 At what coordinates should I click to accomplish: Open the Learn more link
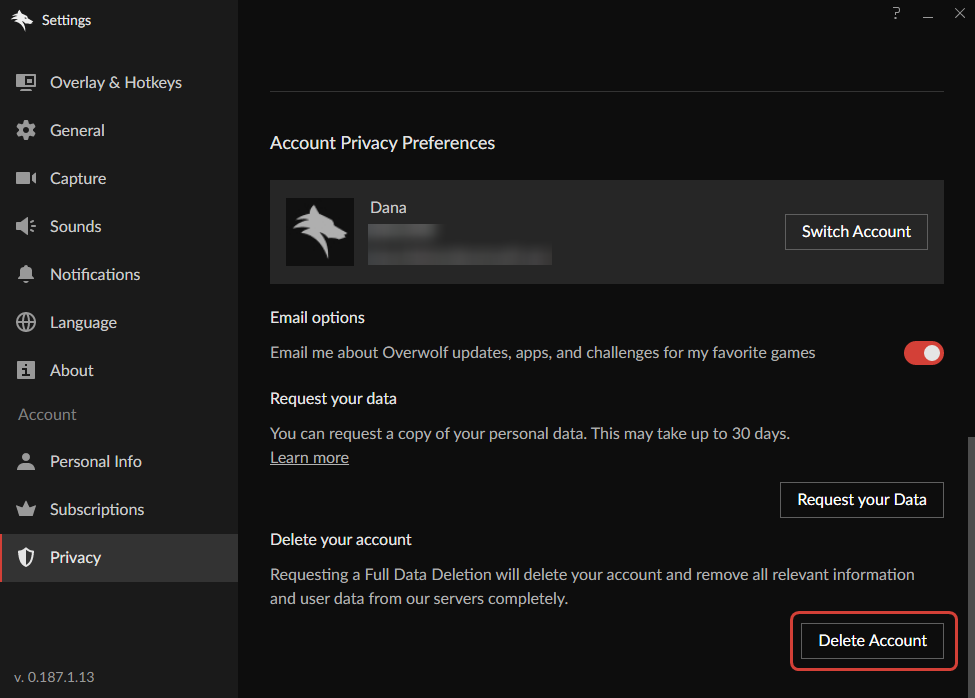309,457
